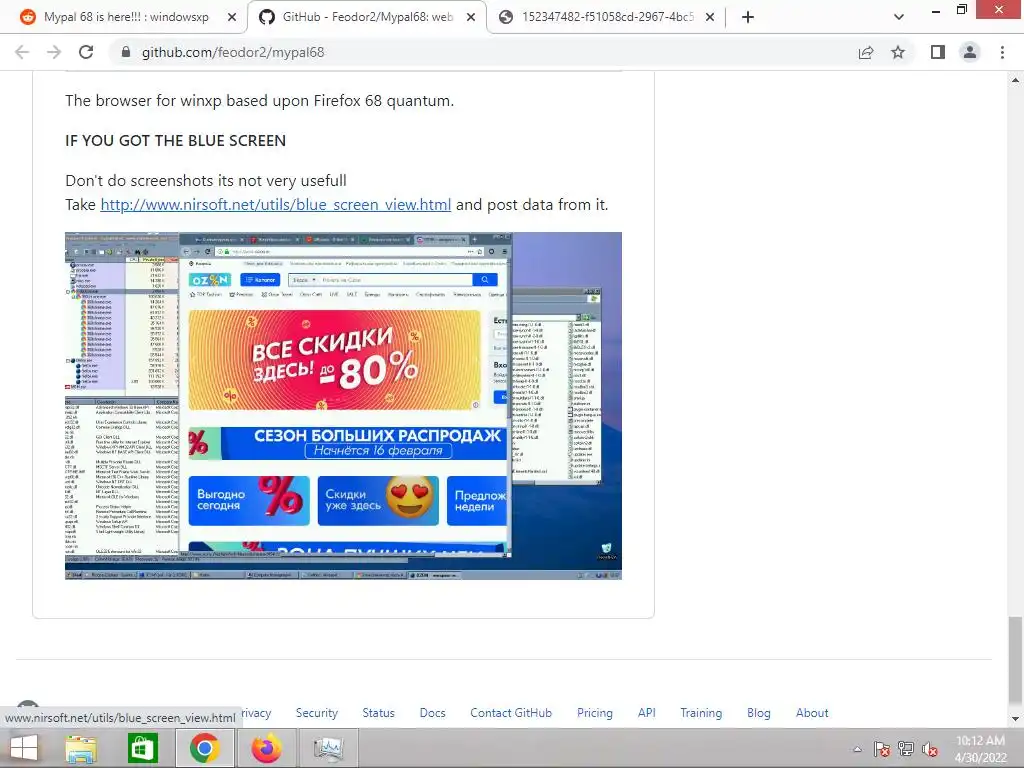Select the Chrome taskbar icon
This screenshot has width=1024, height=768.
coord(204,748)
